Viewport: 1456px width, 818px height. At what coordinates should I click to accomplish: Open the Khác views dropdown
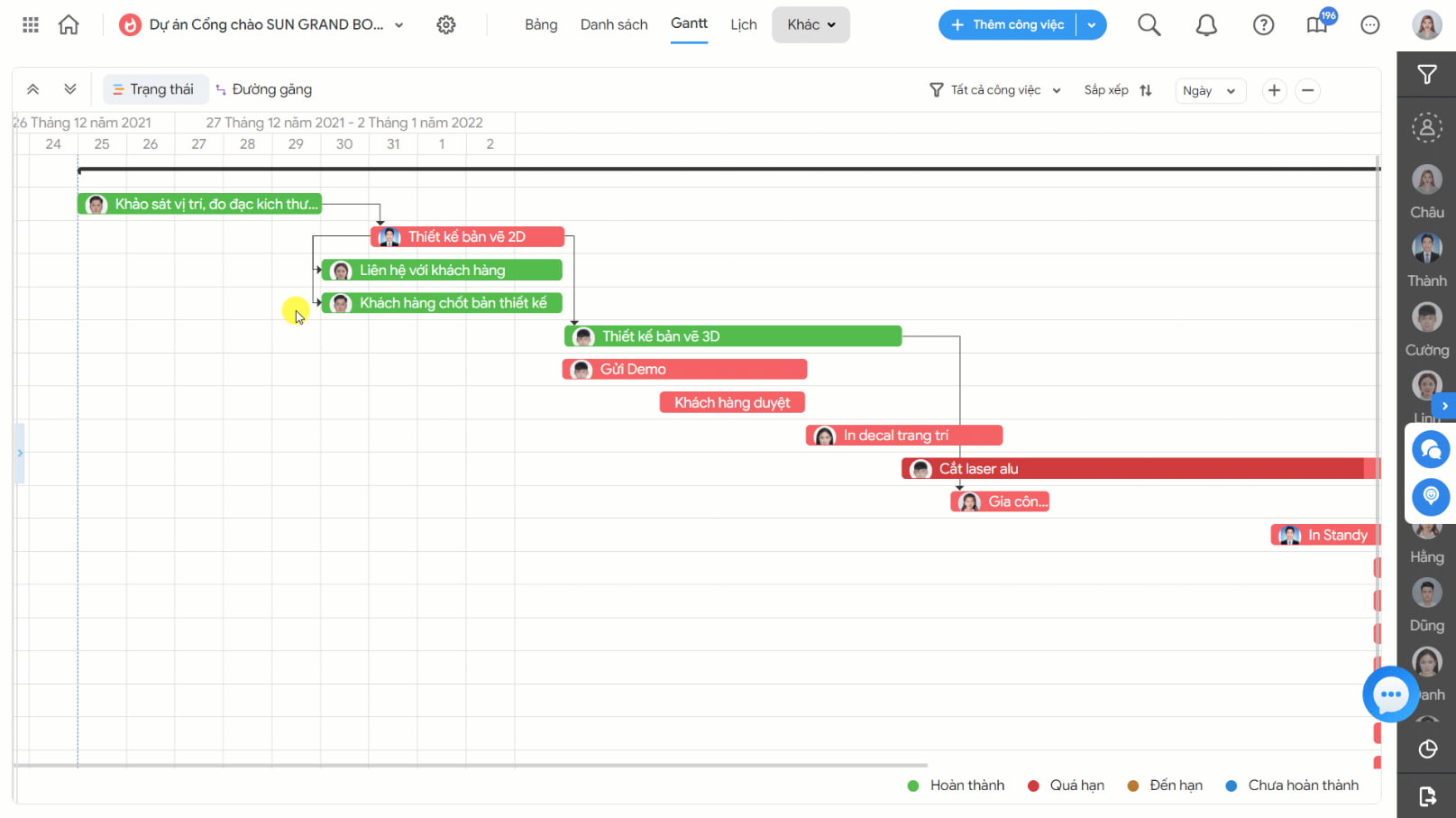810,25
